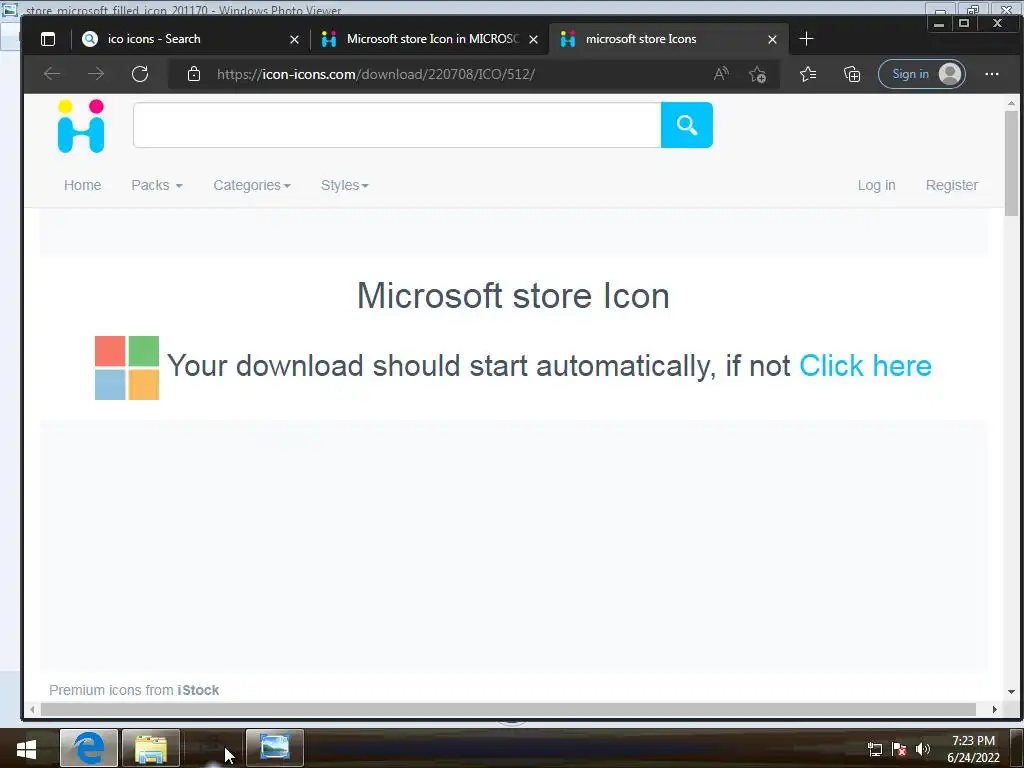Switch to 'Microsoft store Icon in MICROSO' tab

click(430, 39)
